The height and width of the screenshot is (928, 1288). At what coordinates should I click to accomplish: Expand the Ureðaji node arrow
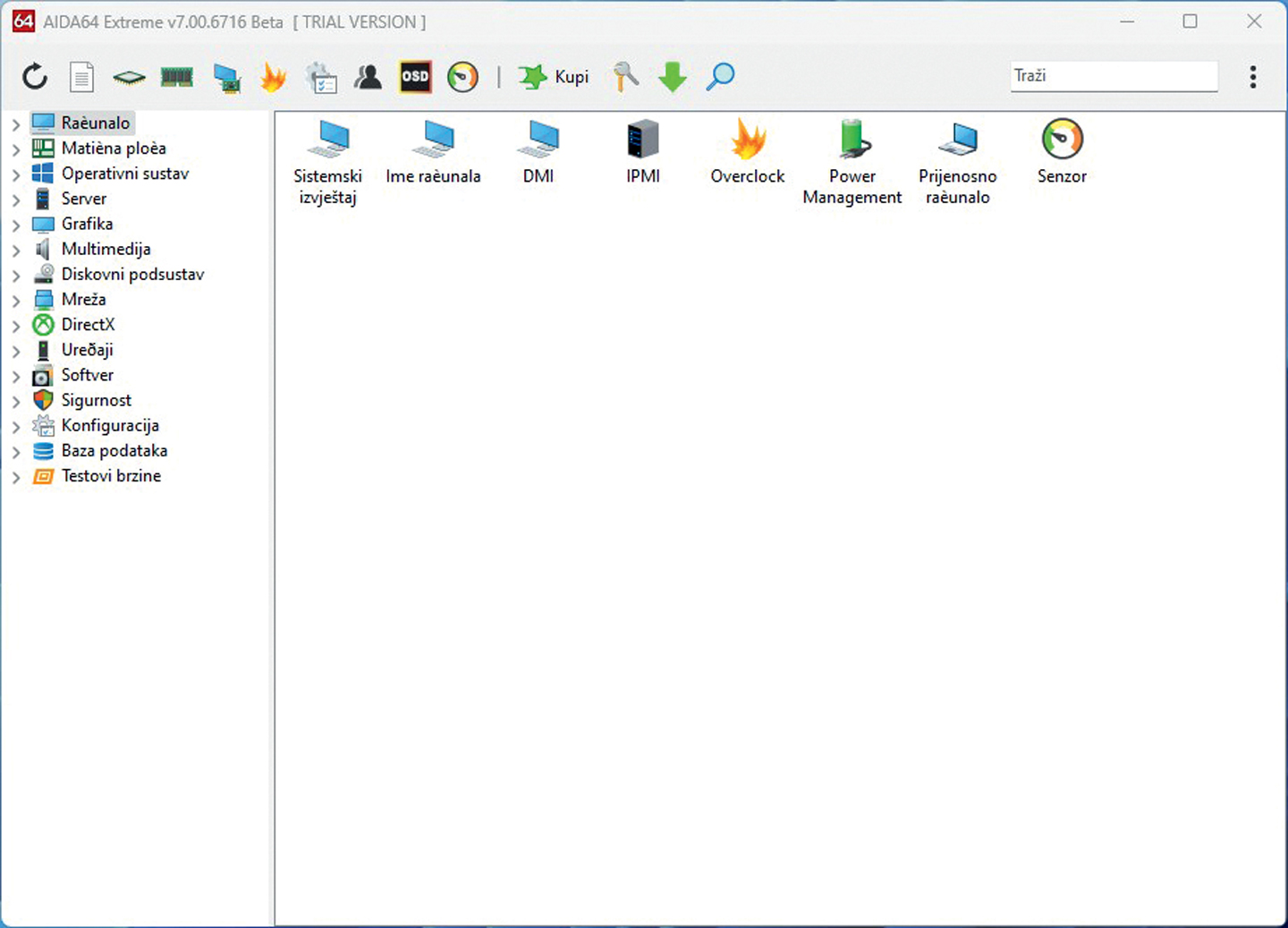coord(16,351)
